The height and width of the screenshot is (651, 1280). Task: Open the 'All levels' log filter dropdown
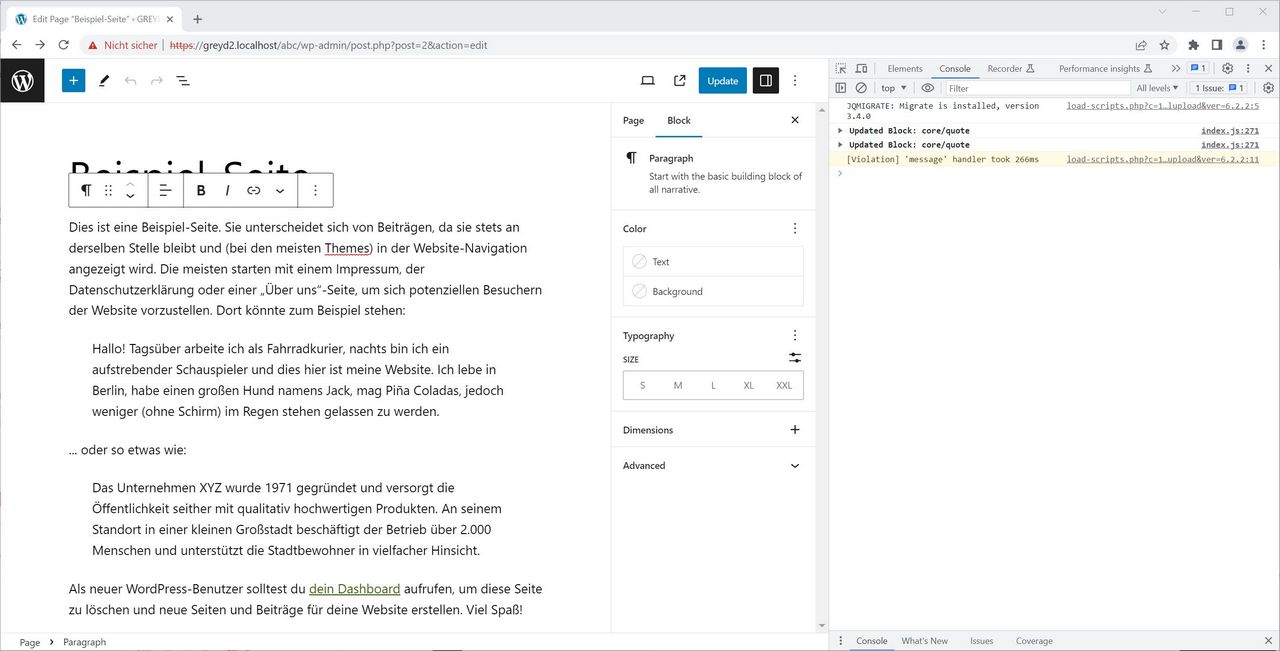[x=1157, y=87]
